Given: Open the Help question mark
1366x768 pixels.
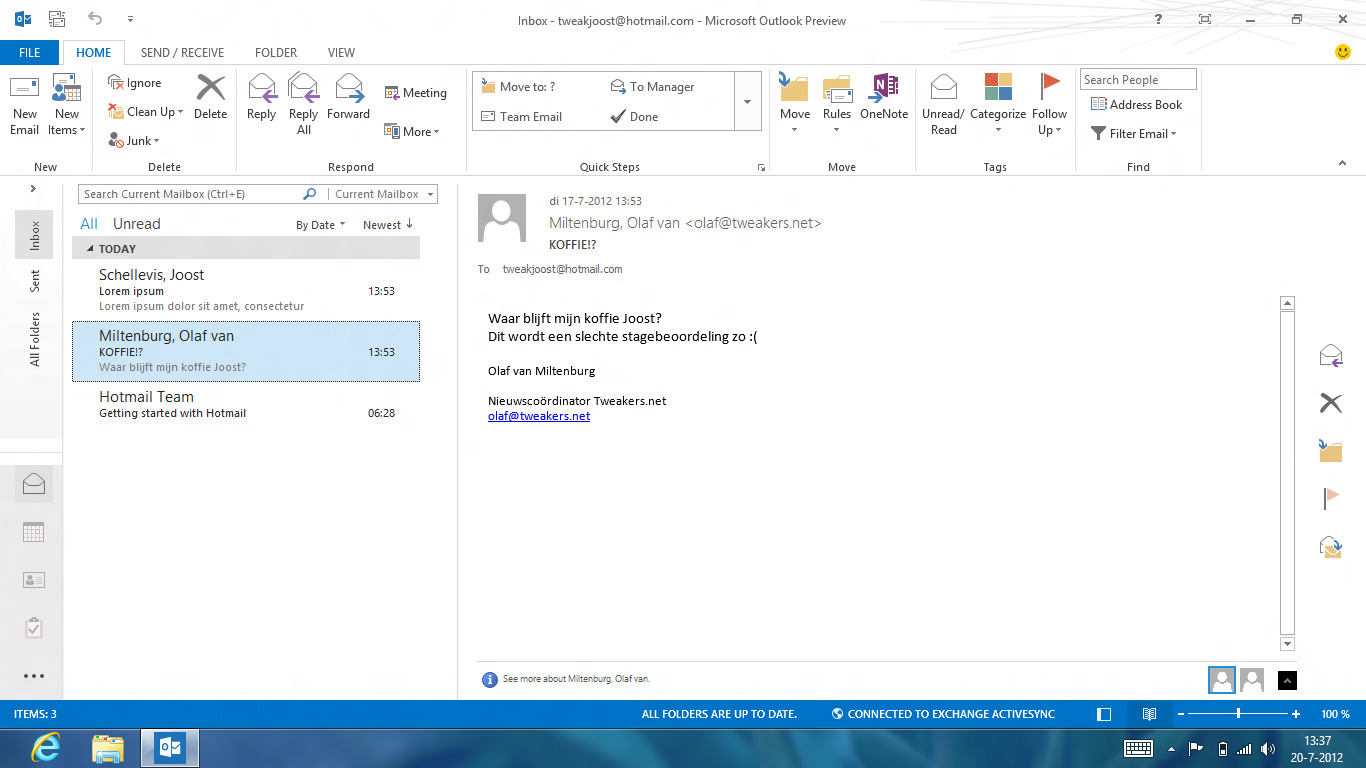Looking at the screenshot, I should tap(1158, 20).
